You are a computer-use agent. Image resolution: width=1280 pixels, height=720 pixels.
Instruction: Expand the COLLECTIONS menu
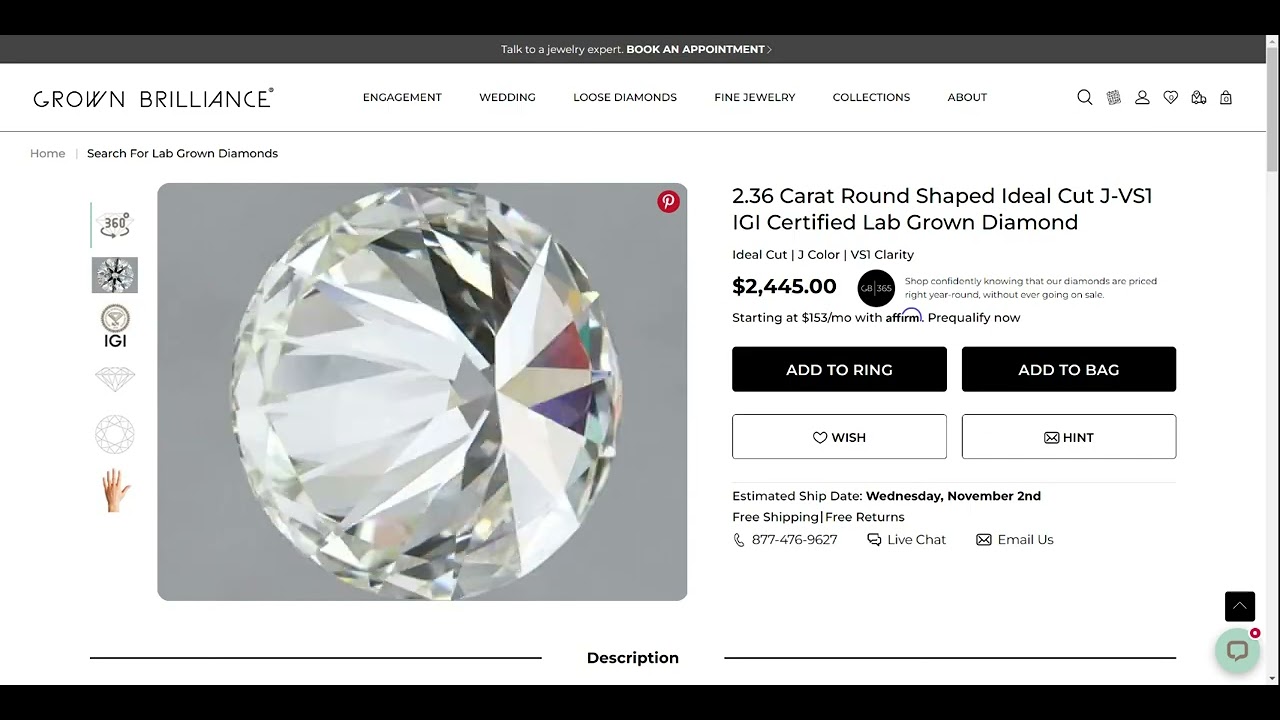pos(871,97)
